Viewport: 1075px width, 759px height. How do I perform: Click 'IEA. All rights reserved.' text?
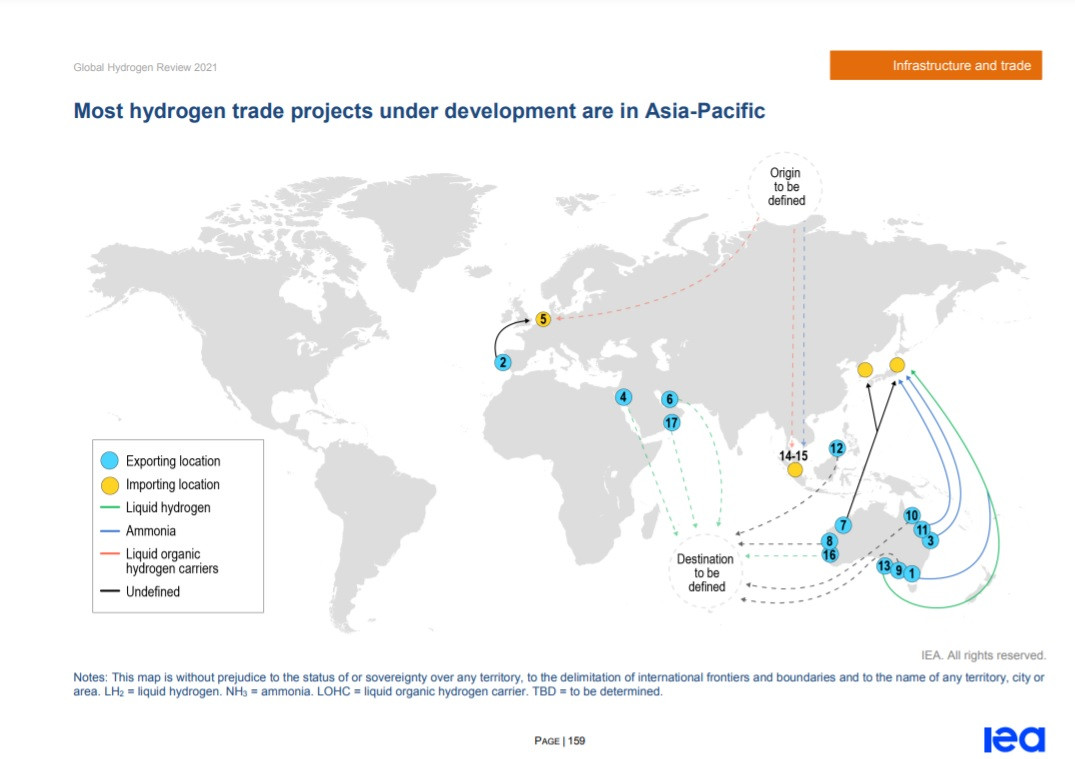point(983,655)
